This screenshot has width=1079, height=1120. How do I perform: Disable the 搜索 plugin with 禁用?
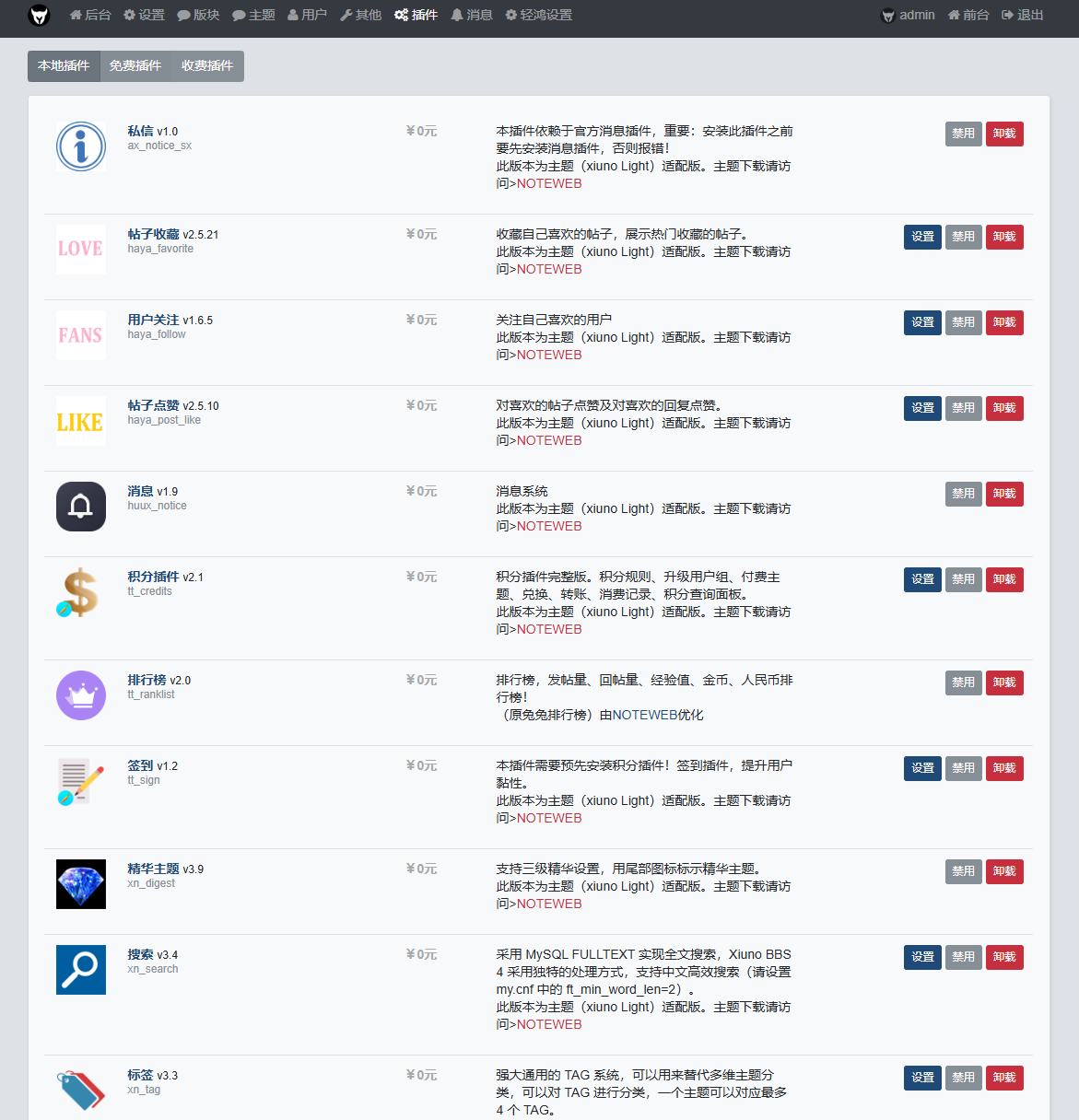click(x=963, y=958)
